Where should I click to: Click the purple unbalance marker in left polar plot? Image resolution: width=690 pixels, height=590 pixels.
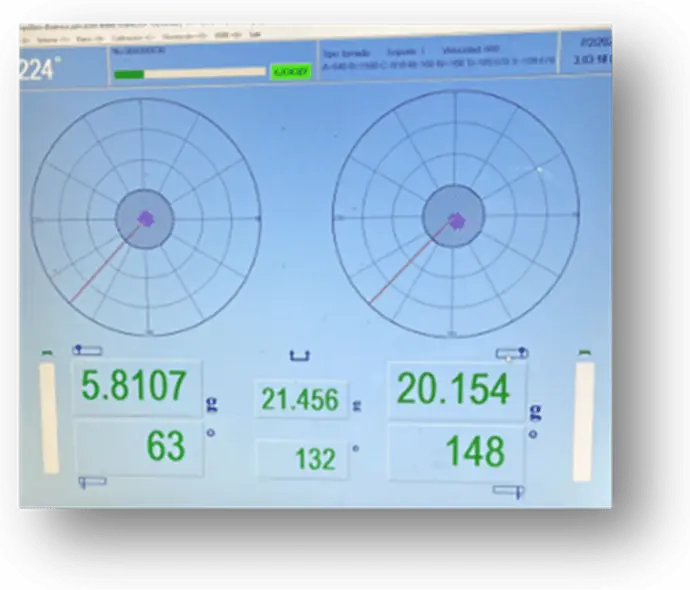pos(146,218)
